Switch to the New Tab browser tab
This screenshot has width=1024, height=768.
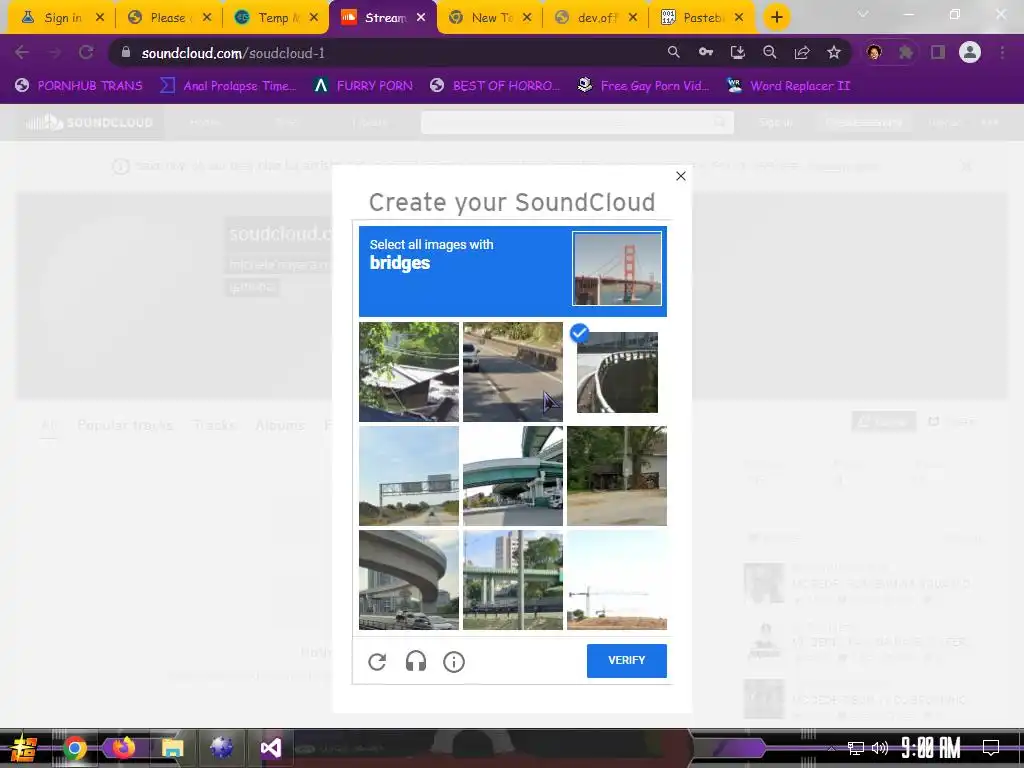tap(490, 18)
